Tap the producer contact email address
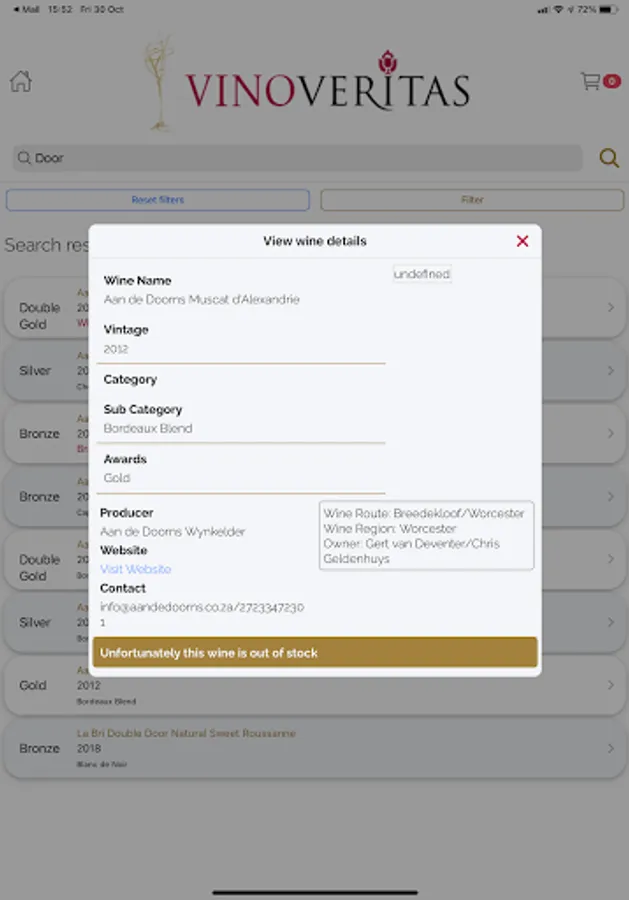Viewport: 629px width, 900px height. pyautogui.click(x=201, y=607)
